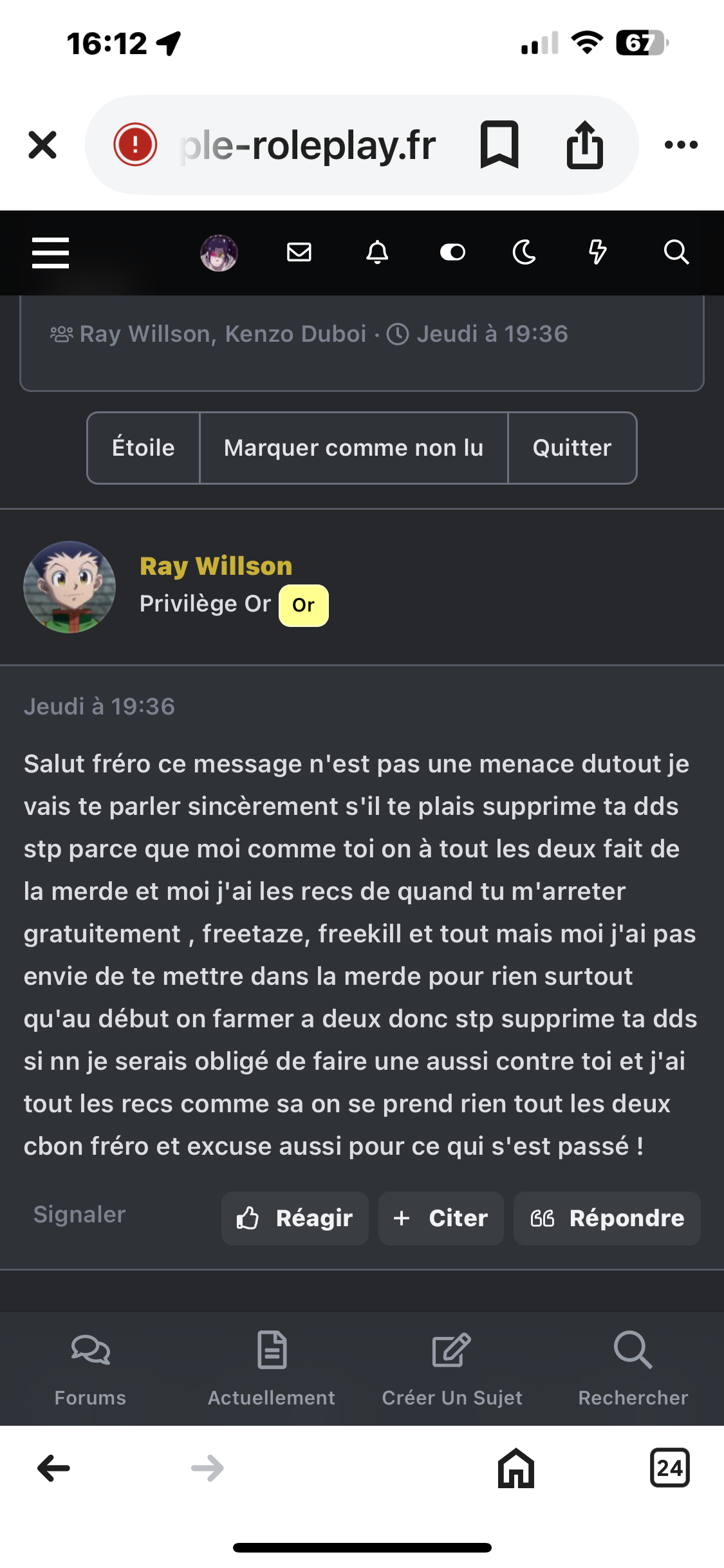Open the private messages envelope icon
This screenshot has width=724, height=1568.
pyautogui.click(x=299, y=252)
